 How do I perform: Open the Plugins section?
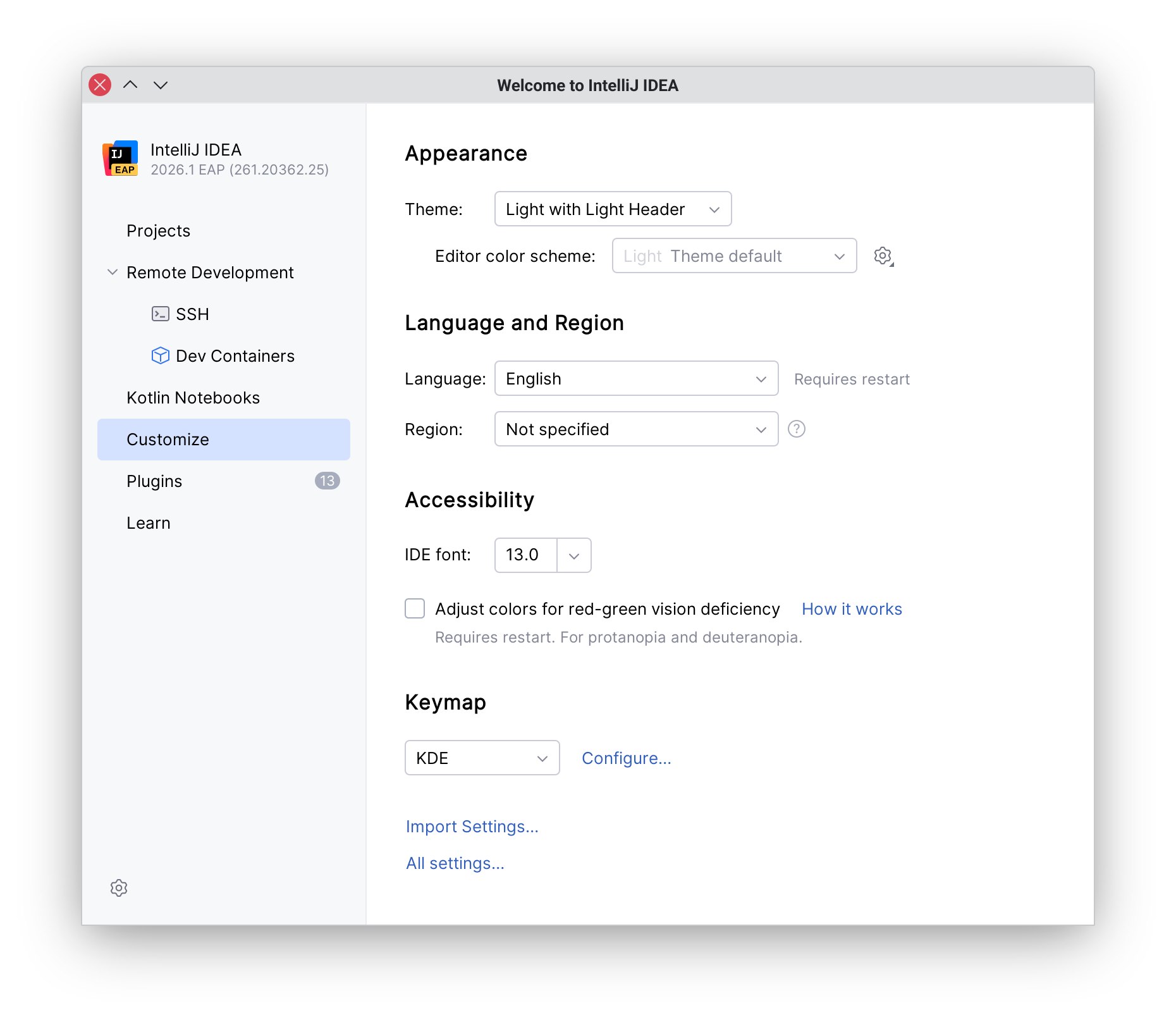(154, 481)
